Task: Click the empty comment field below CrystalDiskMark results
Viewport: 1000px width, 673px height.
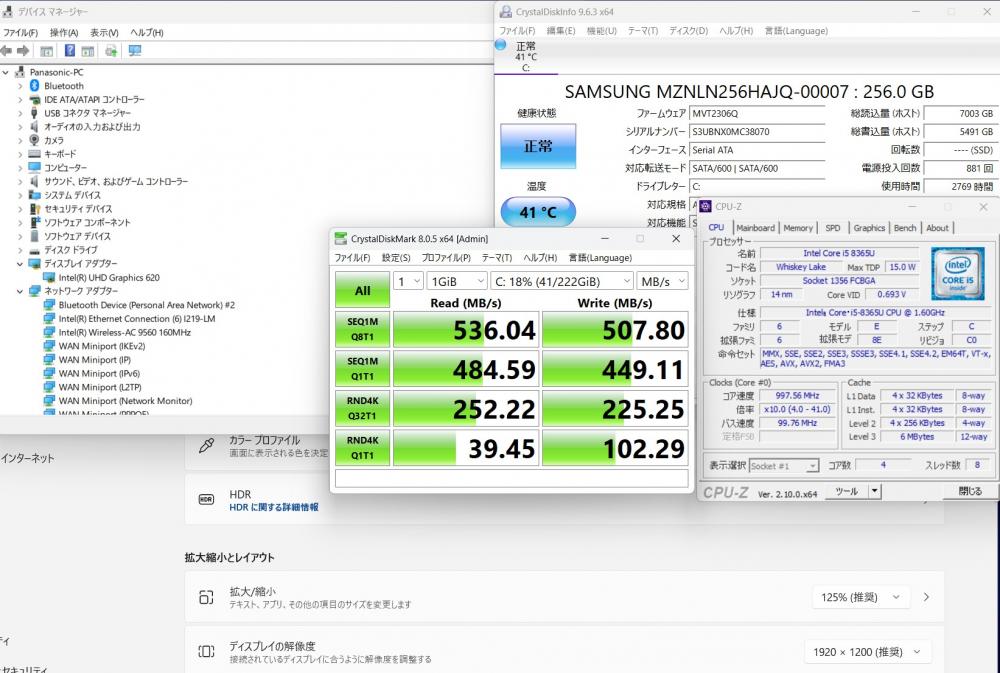Action: pos(511,478)
